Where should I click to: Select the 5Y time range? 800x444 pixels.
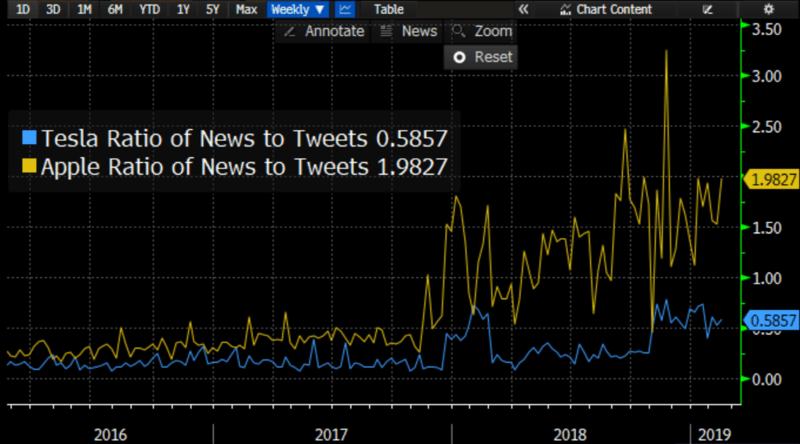point(213,9)
